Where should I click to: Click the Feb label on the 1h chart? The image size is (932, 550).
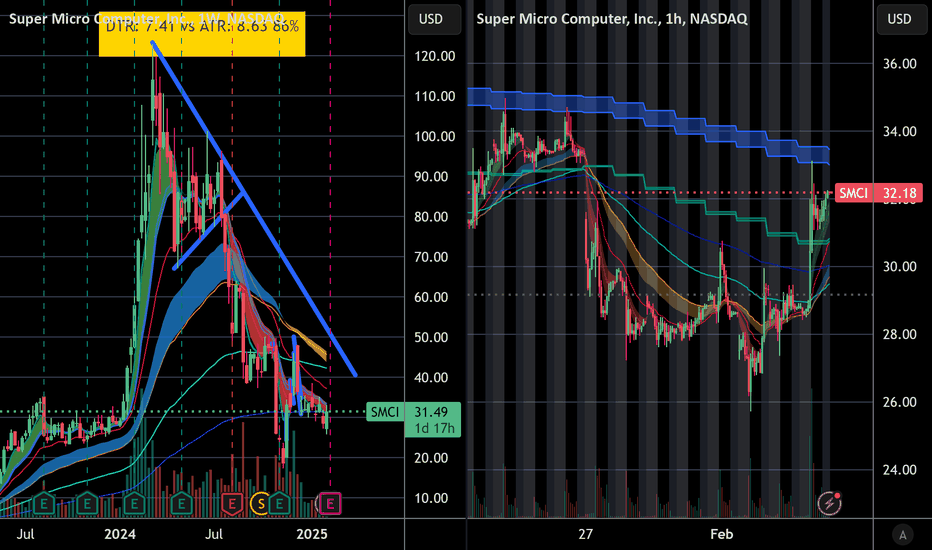(x=722, y=534)
